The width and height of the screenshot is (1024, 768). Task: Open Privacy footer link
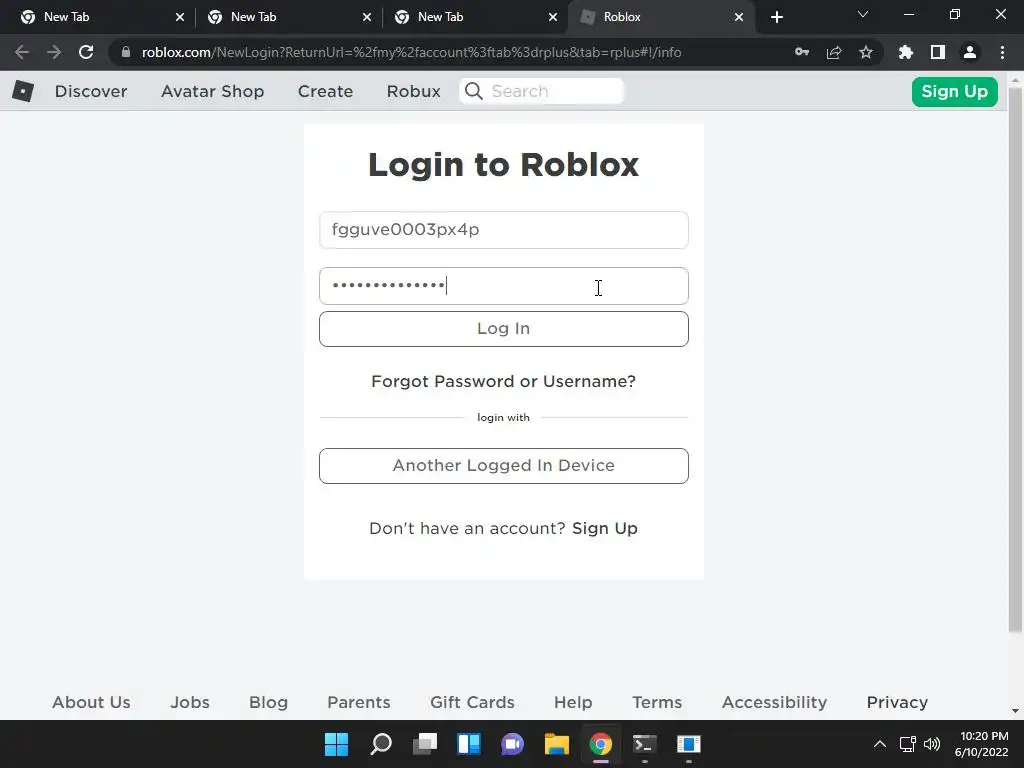[897, 702]
